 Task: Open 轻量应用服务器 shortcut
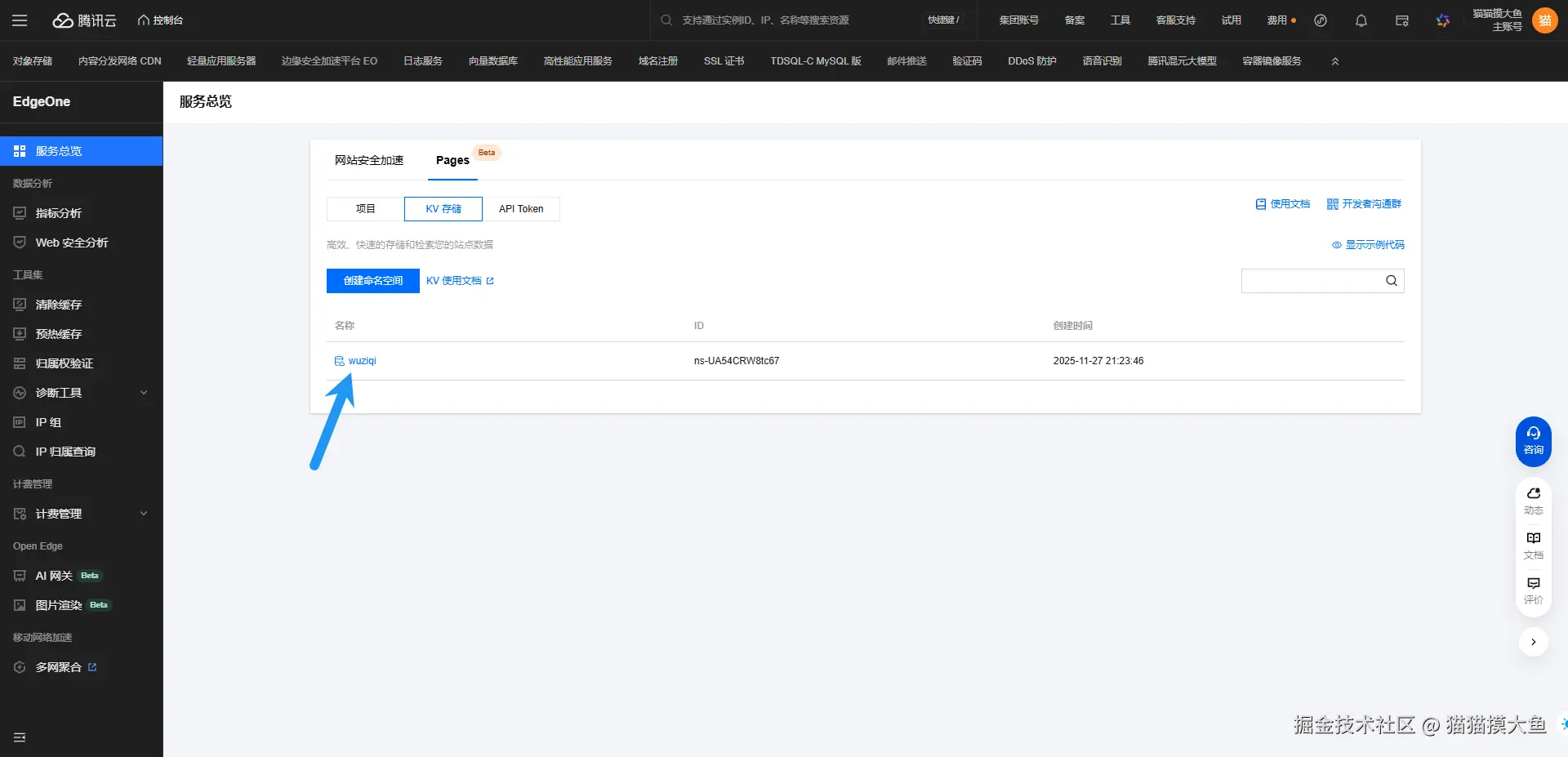click(221, 61)
